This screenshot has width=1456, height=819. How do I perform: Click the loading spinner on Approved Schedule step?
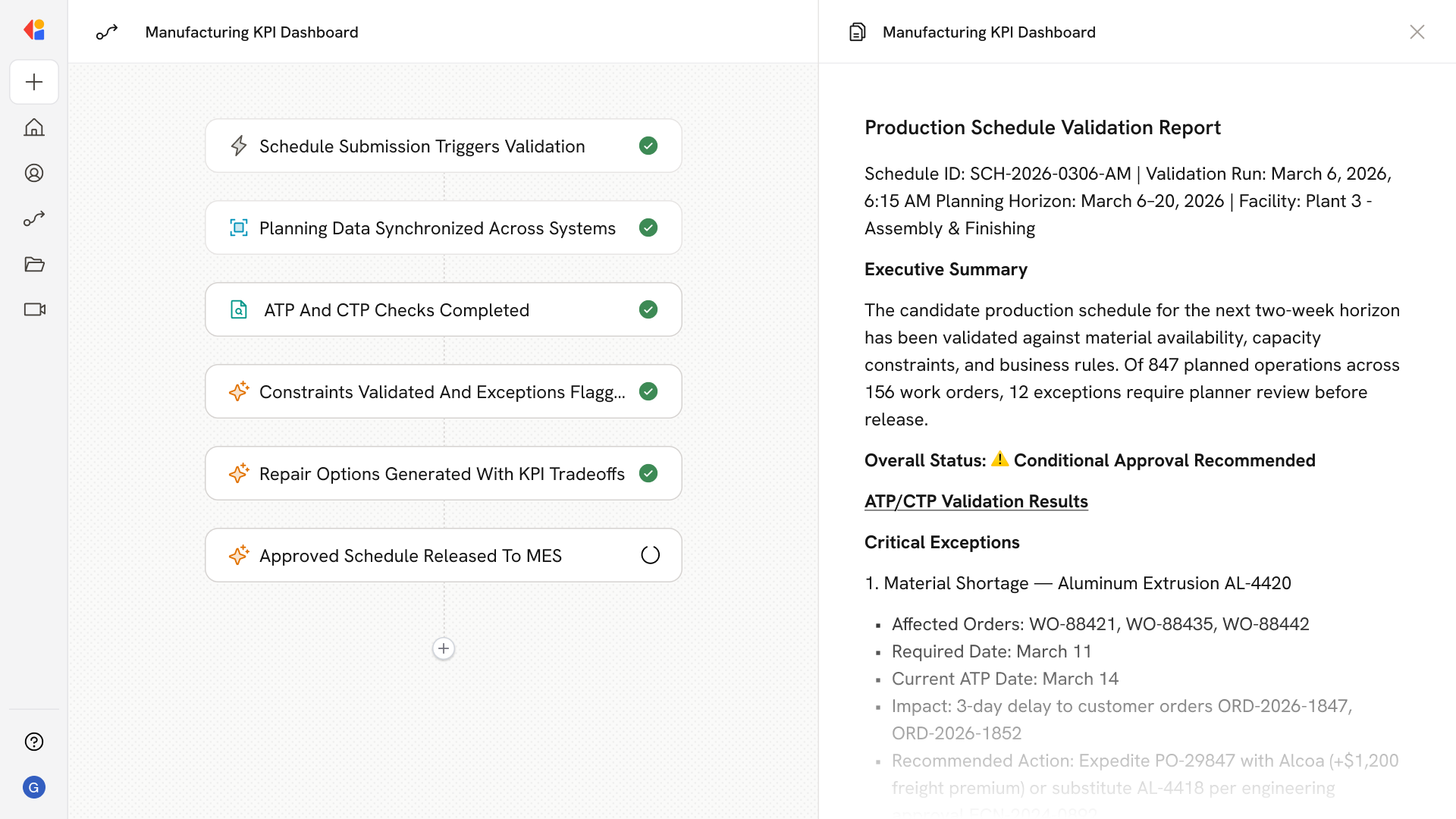click(x=650, y=555)
